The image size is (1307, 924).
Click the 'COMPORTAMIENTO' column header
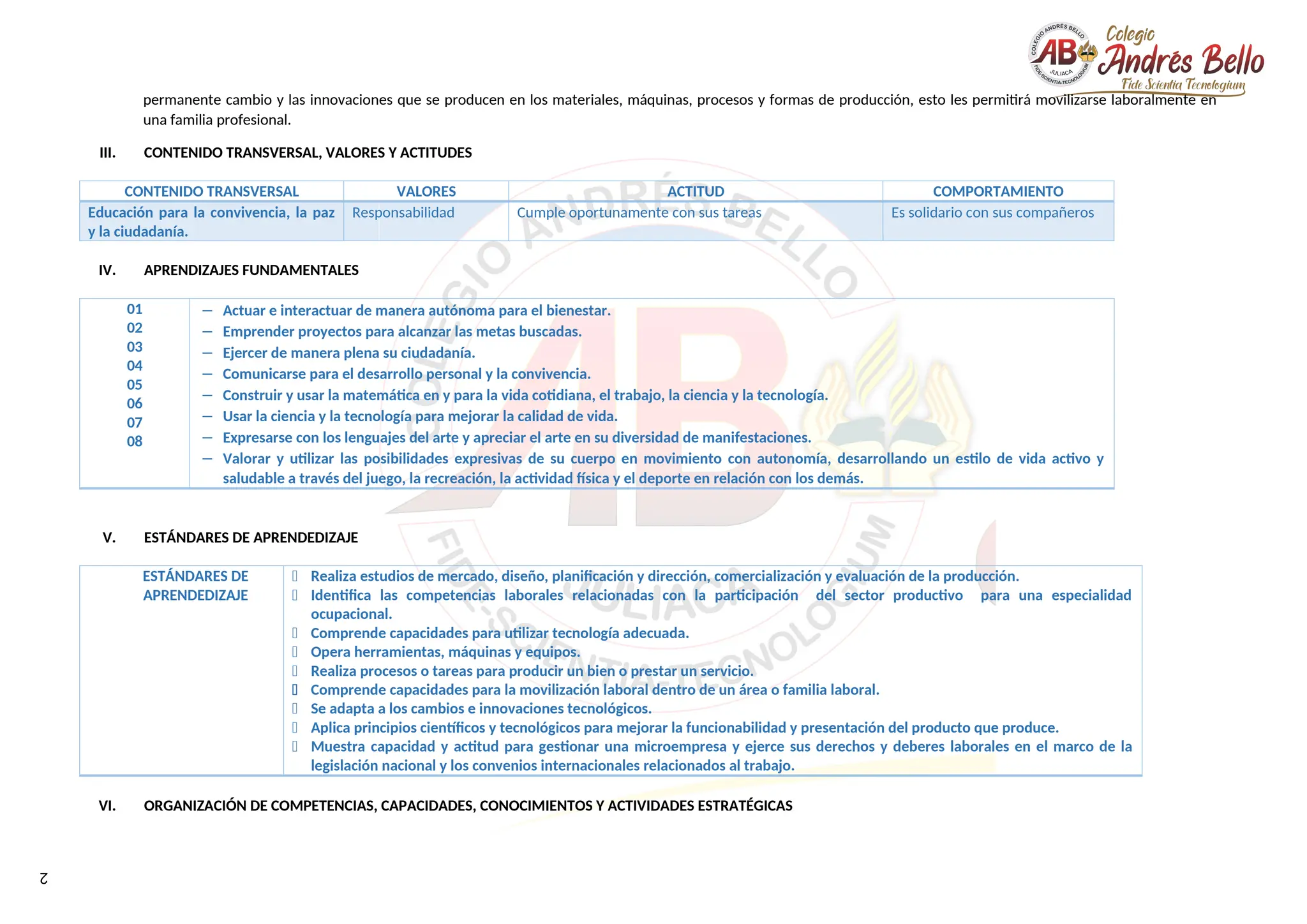(x=998, y=191)
